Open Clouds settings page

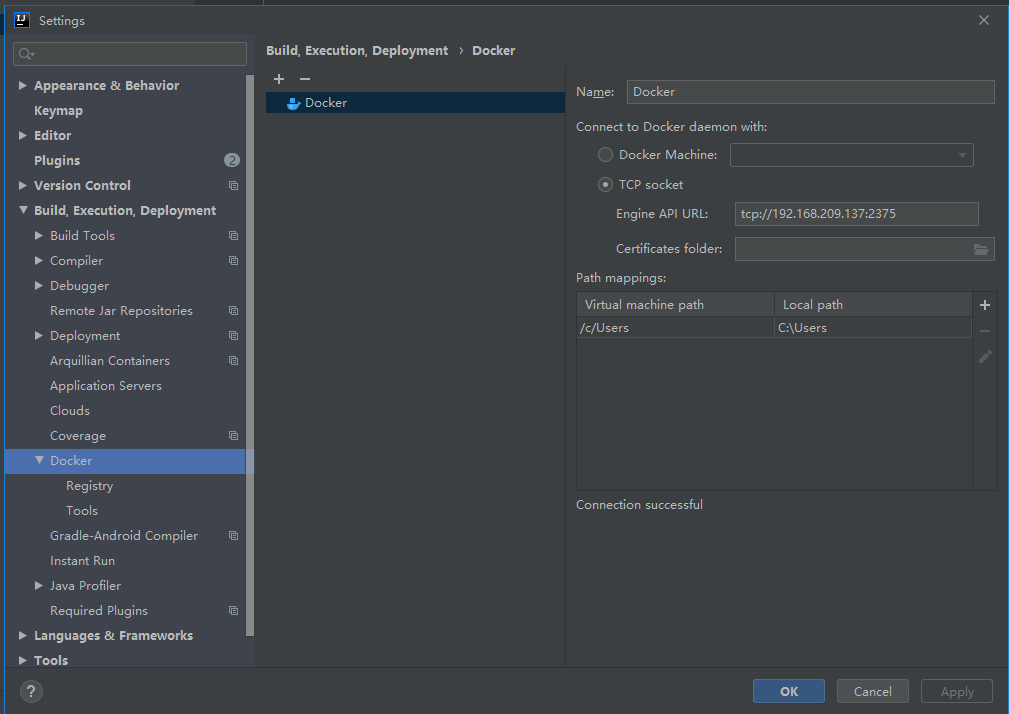click(x=70, y=410)
